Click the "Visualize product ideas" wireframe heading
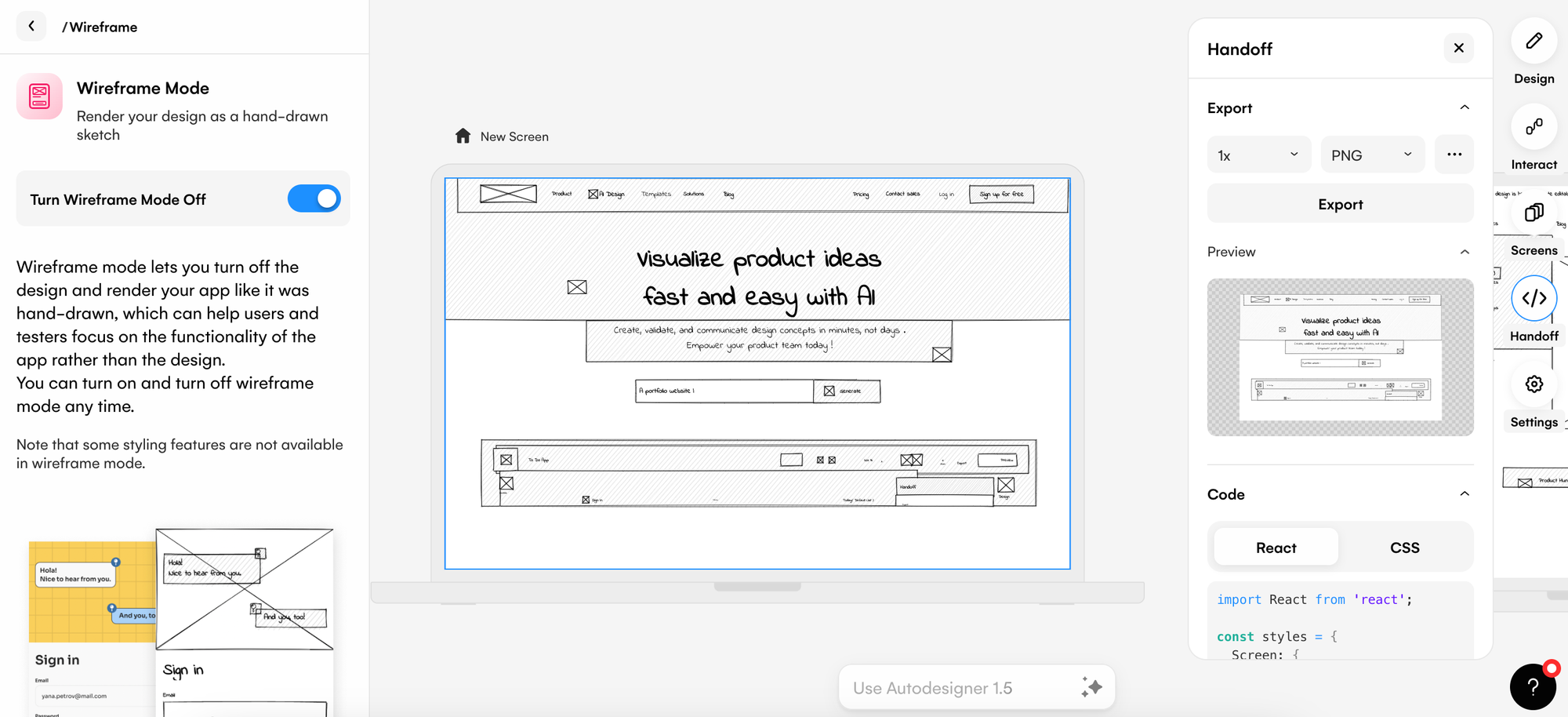 [x=758, y=277]
